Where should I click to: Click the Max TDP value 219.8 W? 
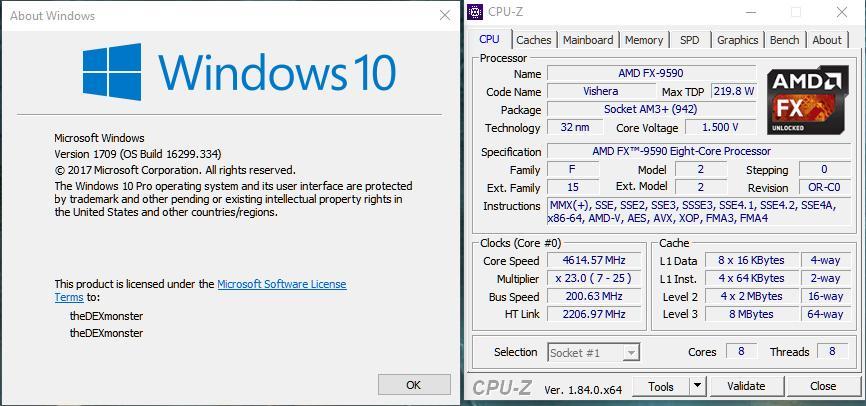tap(733, 91)
